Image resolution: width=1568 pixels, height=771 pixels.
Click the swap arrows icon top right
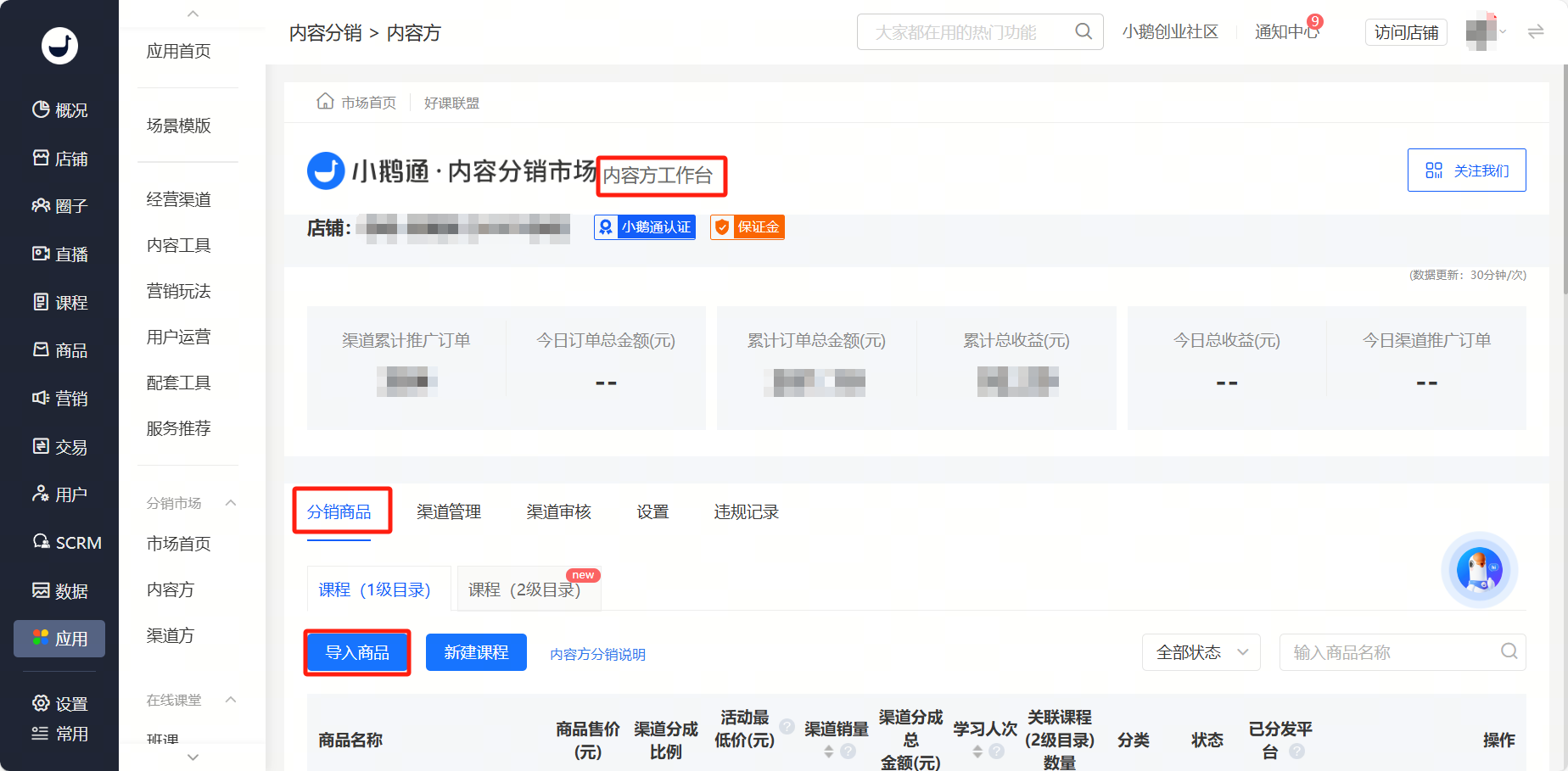1536,32
